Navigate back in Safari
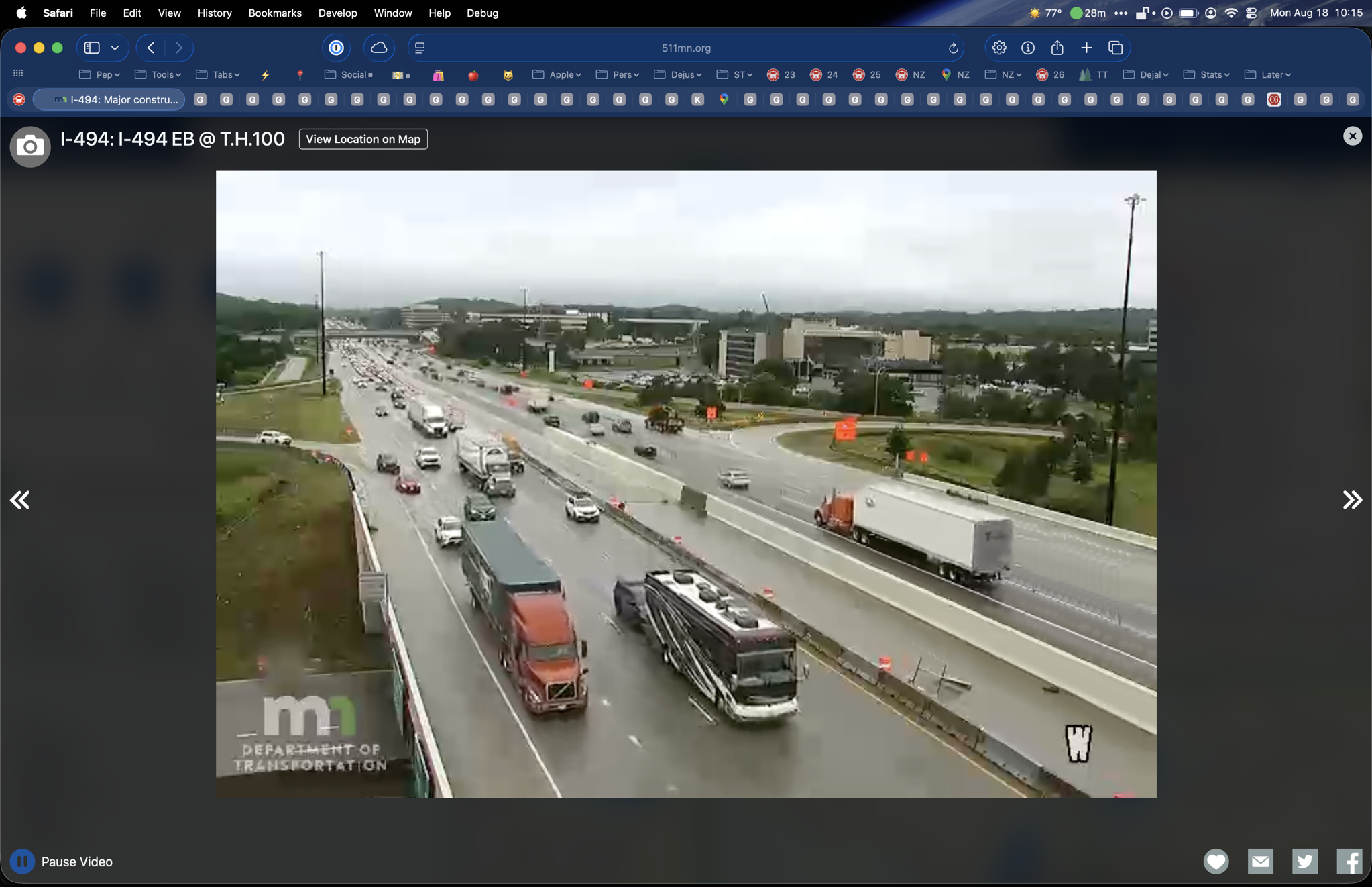The height and width of the screenshot is (887, 1372). click(151, 48)
